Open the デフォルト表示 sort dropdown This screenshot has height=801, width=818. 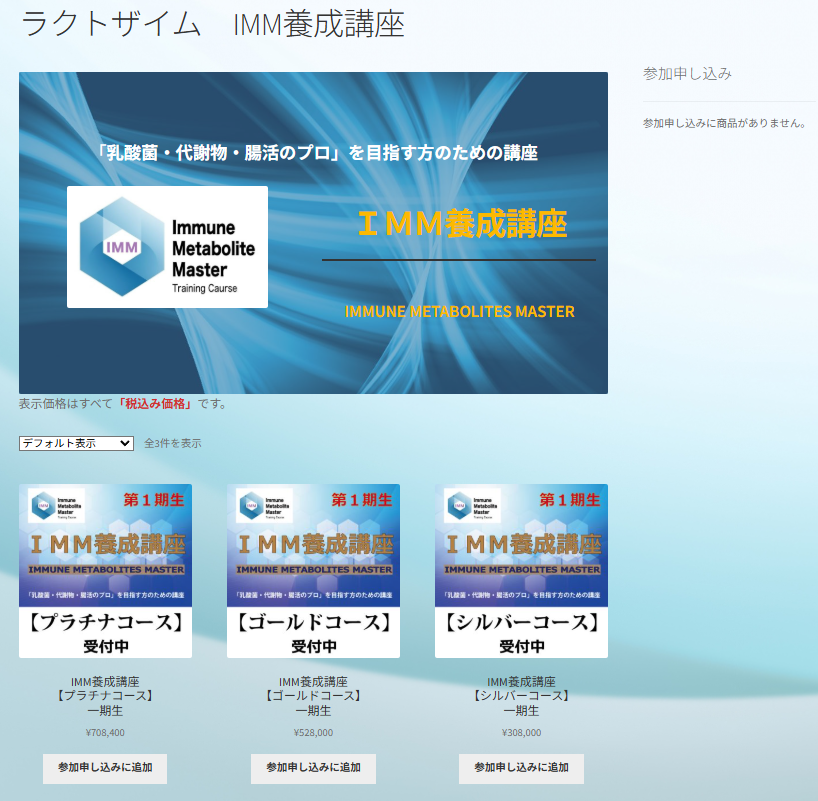(x=76, y=443)
